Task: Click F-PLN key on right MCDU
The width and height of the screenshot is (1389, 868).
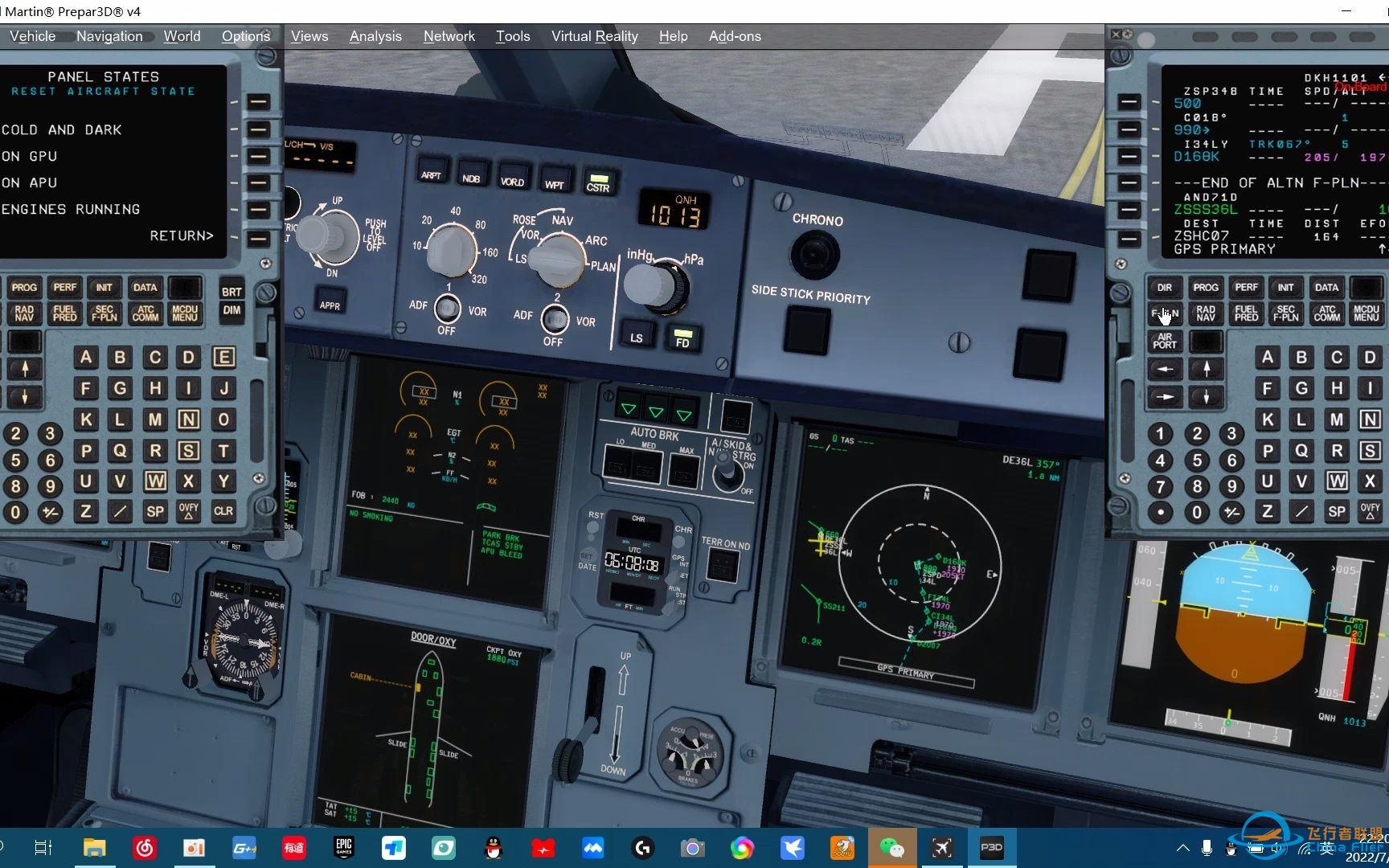Action: pyautogui.click(x=1165, y=313)
